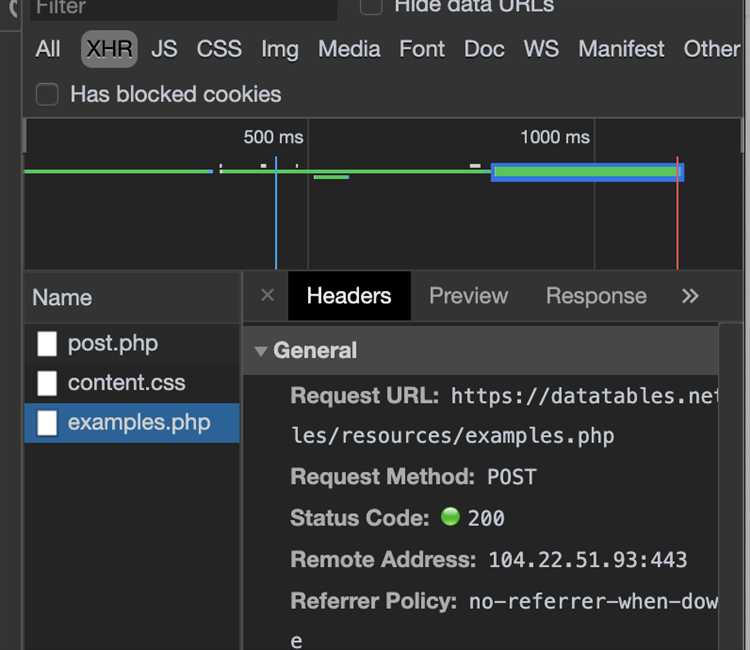Filter requests by Font type
The image size is (750, 650).
(422, 49)
